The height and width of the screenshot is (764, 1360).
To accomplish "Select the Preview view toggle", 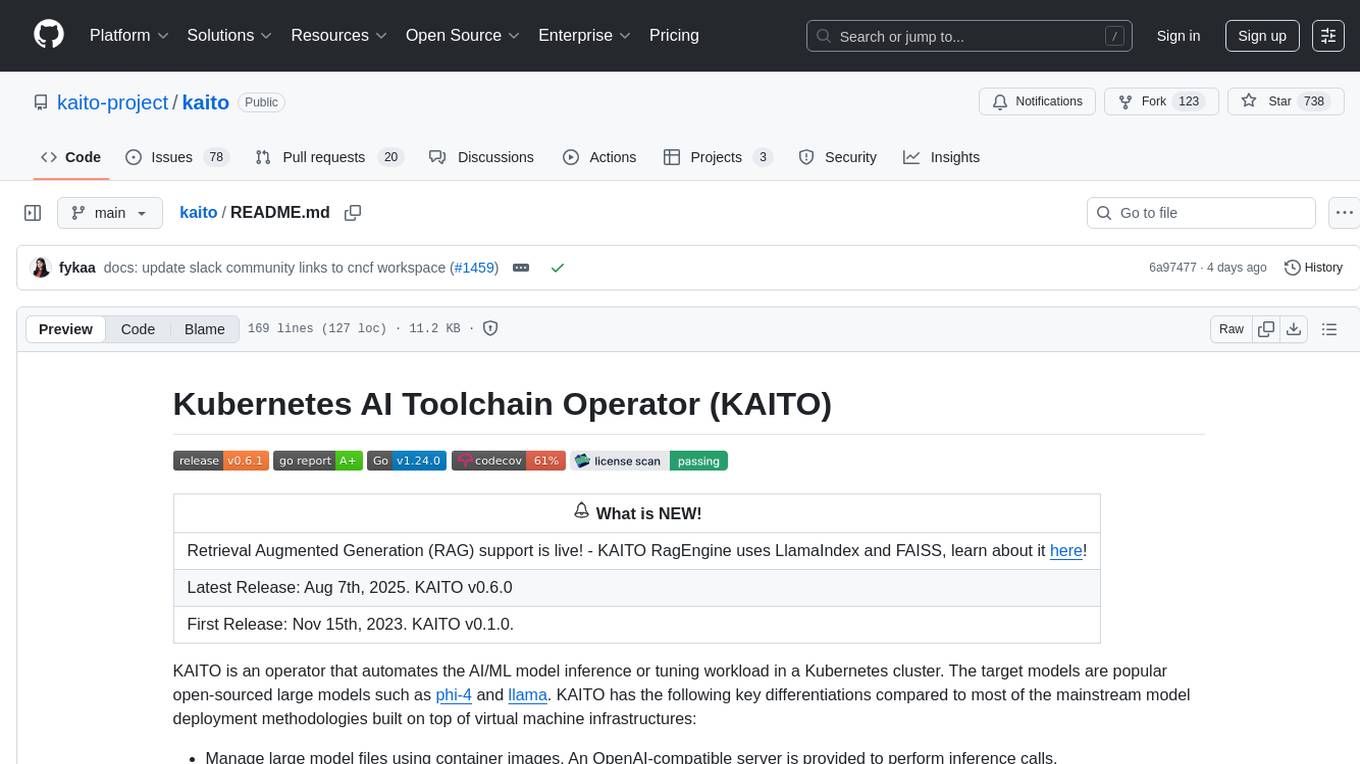I will click(66, 329).
